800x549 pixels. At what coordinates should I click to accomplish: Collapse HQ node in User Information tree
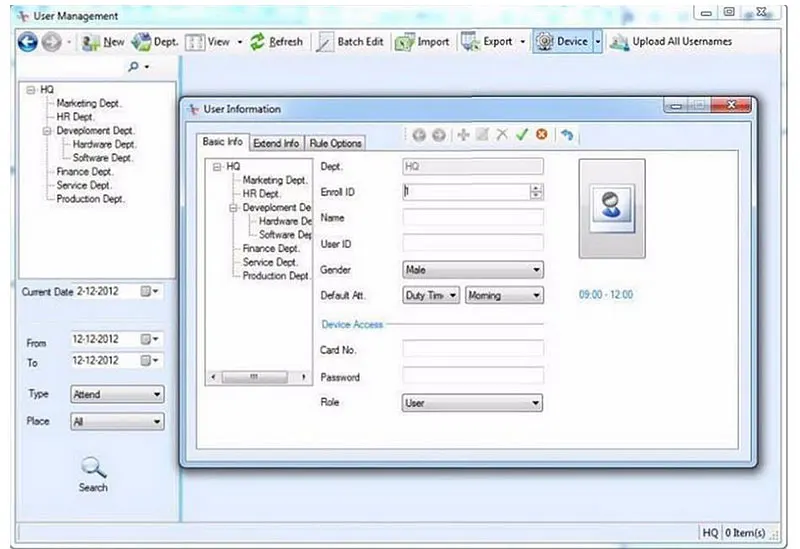click(x=217, y=167)
